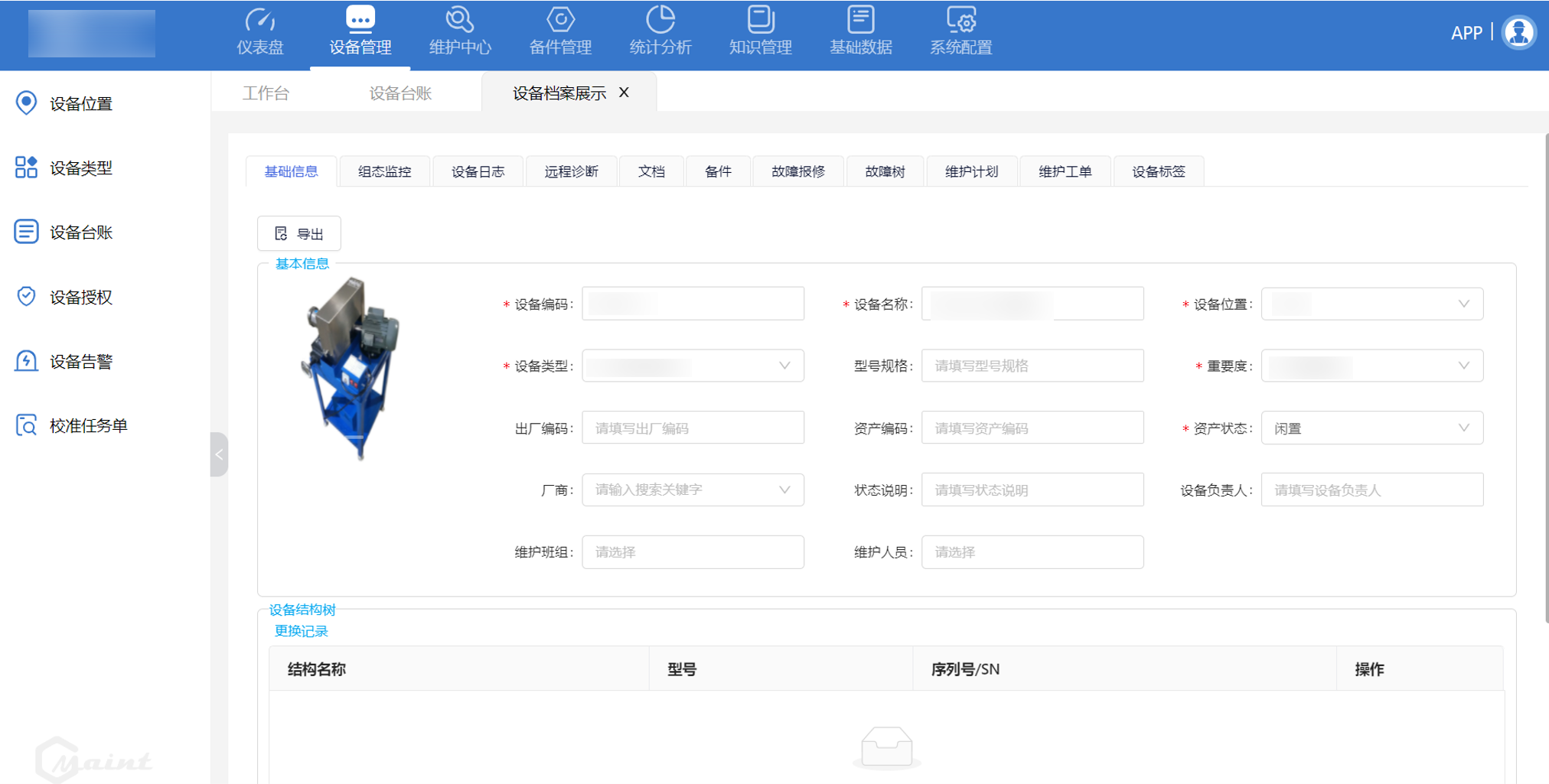Open 校准任务单 sidebar item

coord(88,425)
